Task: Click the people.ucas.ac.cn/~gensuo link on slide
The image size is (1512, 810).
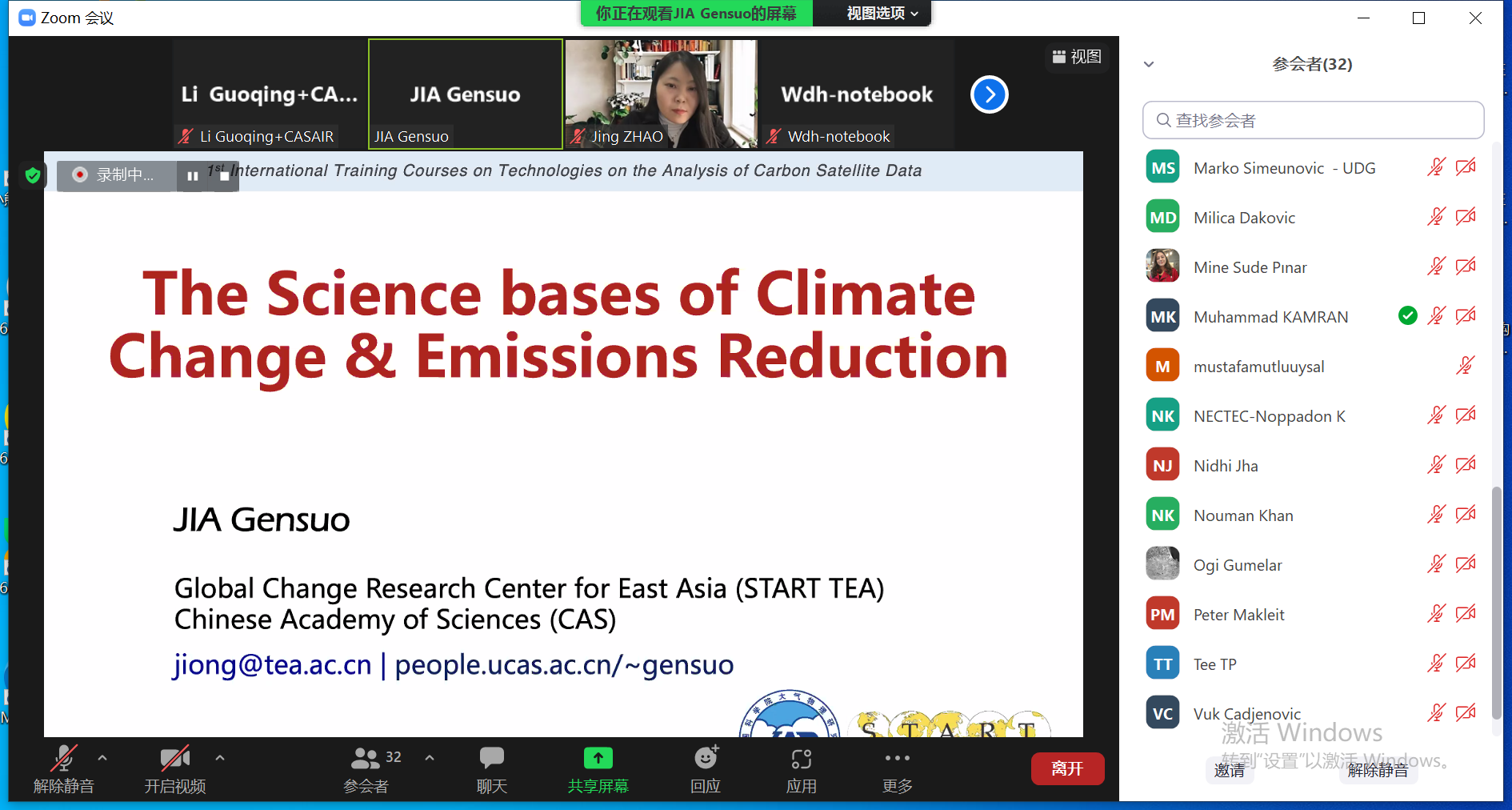Action: pyautogui.click(x=564, y=664)
